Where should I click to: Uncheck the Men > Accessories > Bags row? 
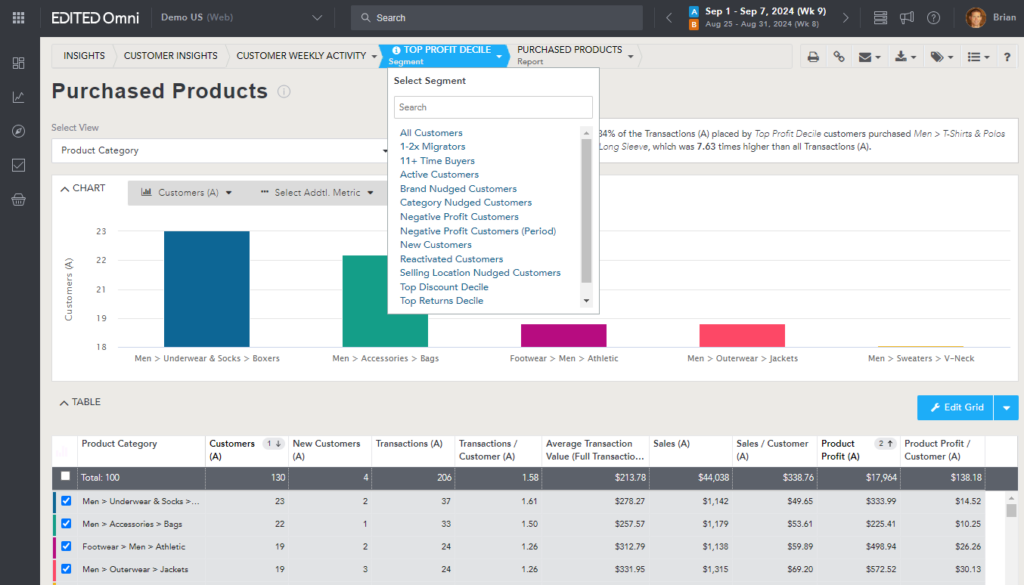(66, 524)
